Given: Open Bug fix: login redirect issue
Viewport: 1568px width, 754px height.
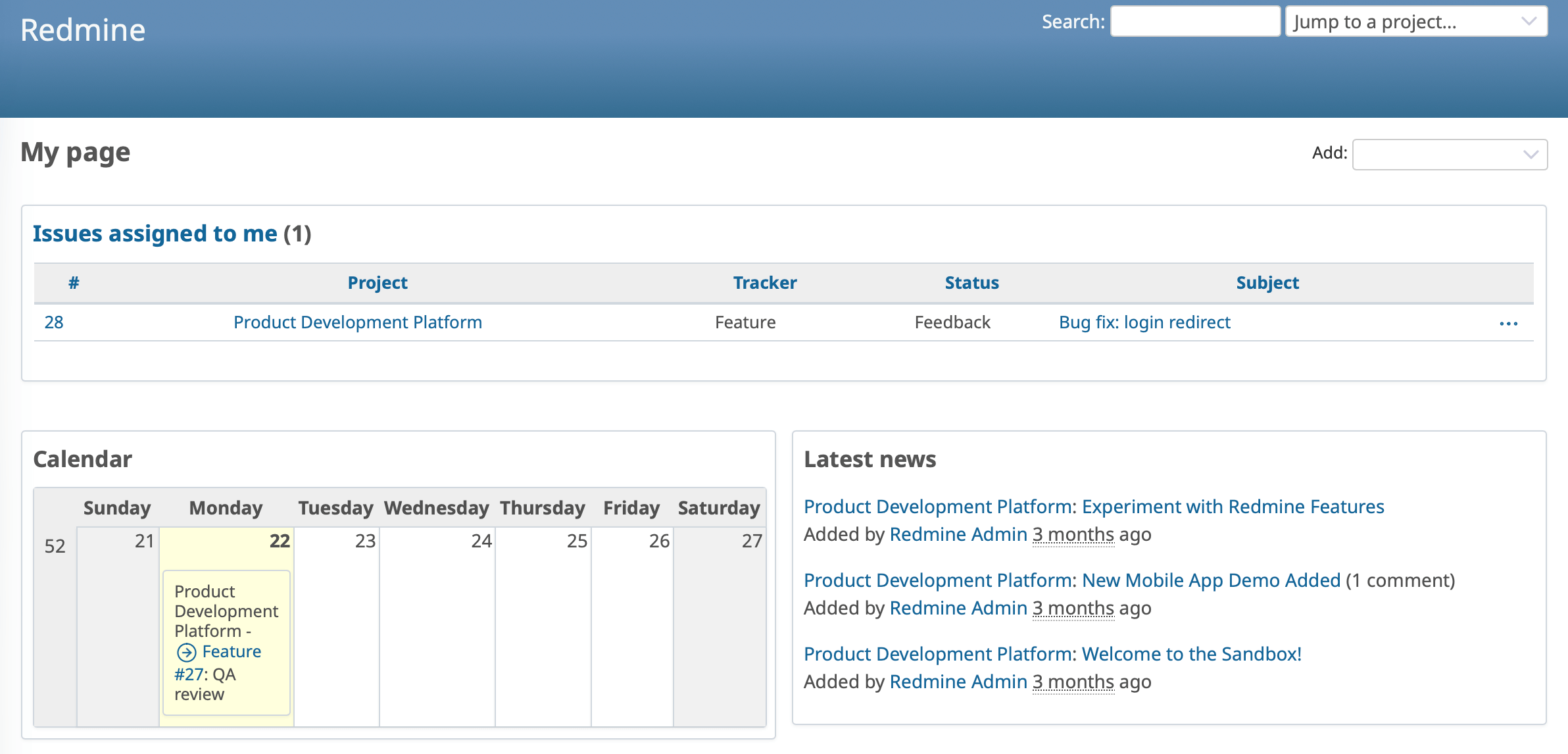Looking at the screenshot, I should coord(1144,322).
